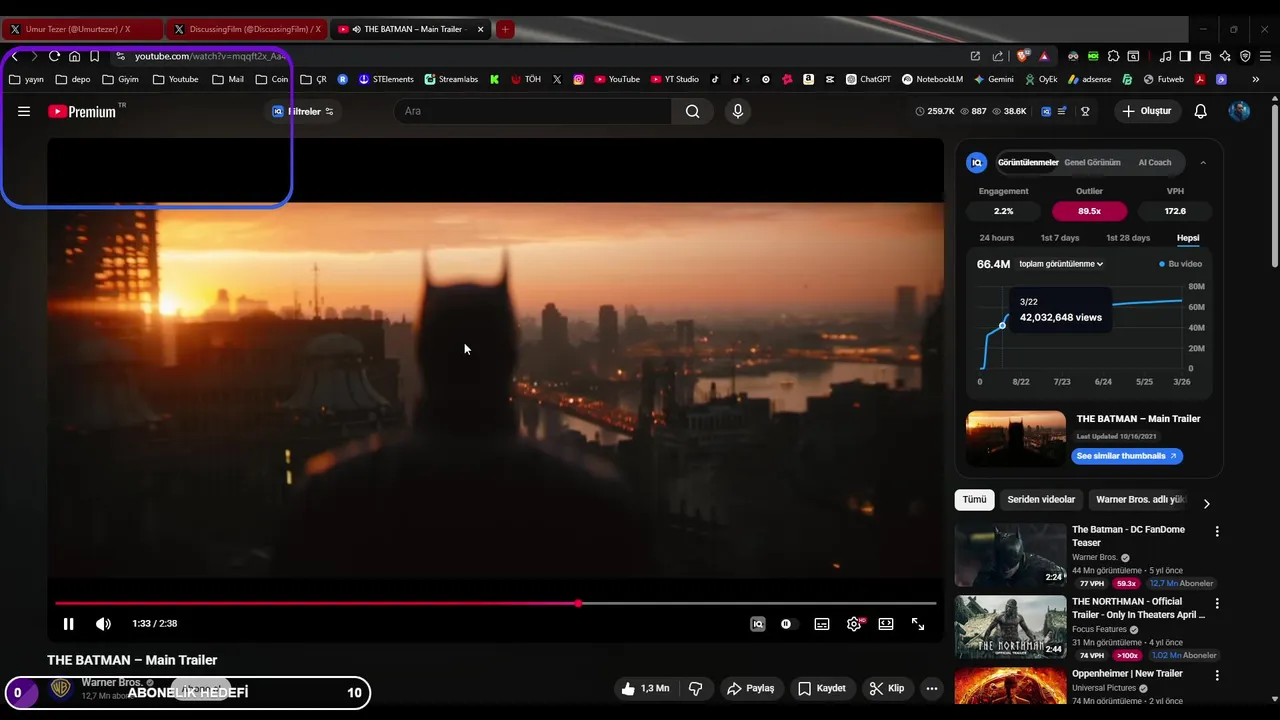Open YT Studio bookmark
Image resolution: width=1280 pixels, height=720 pixels.
coord(675,79)
